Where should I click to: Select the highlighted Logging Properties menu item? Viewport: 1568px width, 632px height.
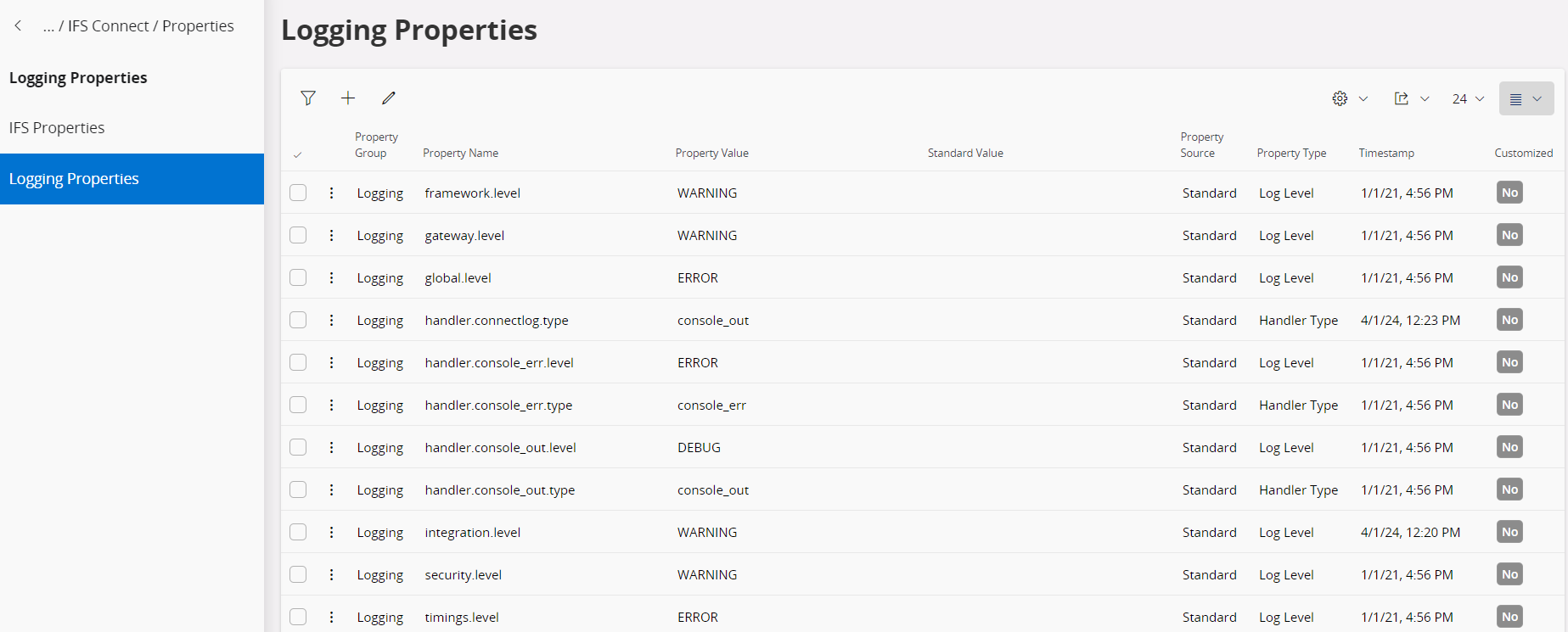74,179
